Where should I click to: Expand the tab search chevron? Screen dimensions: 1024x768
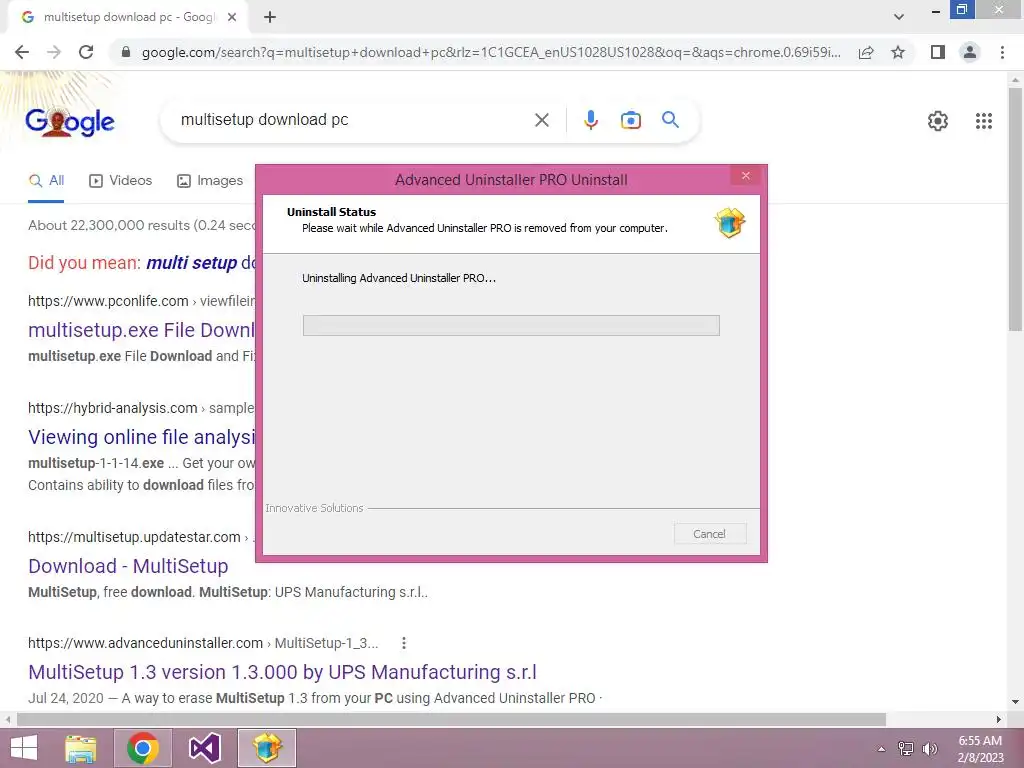899,17
